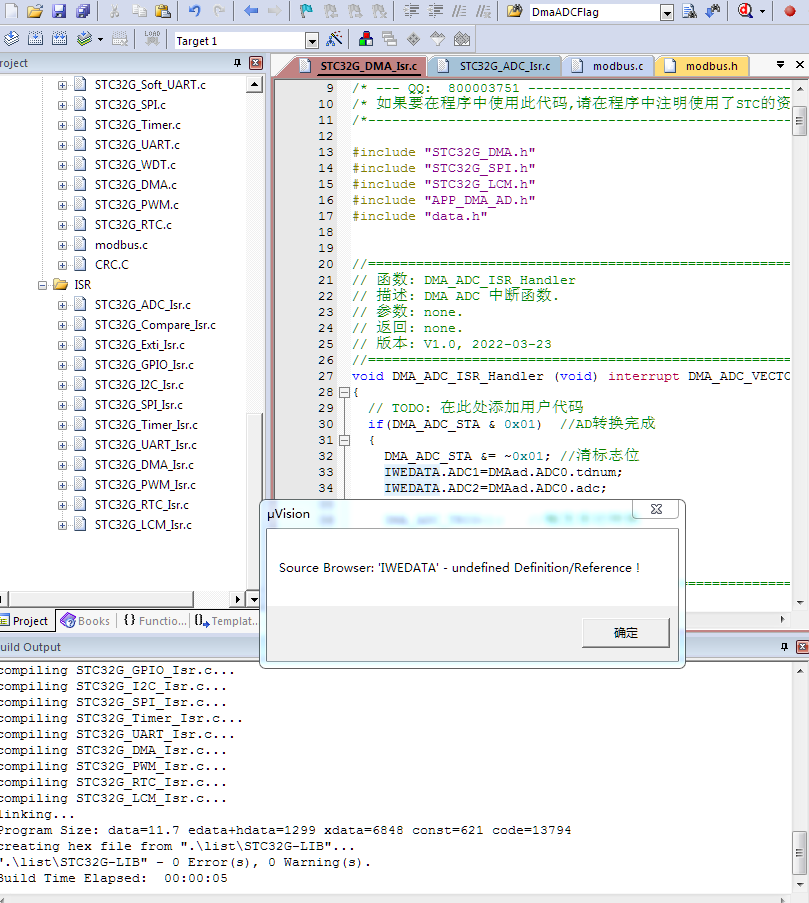Image resolution: width=809 pixels, height=903 pixels.
Task: Expand the STC32G_DMA_Isr.c tree node
Action: click(62, 465)
